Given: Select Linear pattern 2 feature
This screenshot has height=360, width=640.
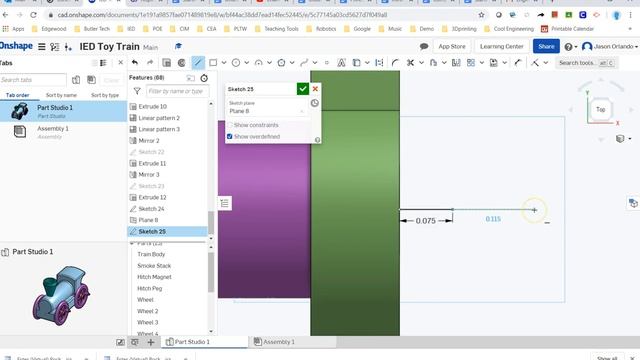Looking at the screenshot, I should pos(168,118).
